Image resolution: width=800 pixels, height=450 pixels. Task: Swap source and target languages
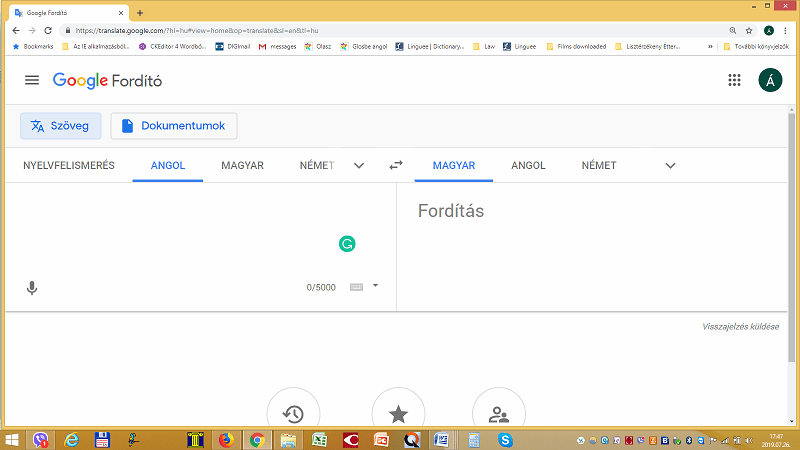396,165
